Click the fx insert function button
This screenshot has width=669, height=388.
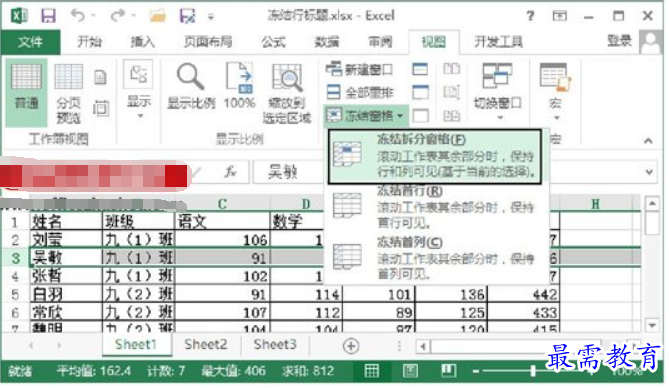coord(230,172)
